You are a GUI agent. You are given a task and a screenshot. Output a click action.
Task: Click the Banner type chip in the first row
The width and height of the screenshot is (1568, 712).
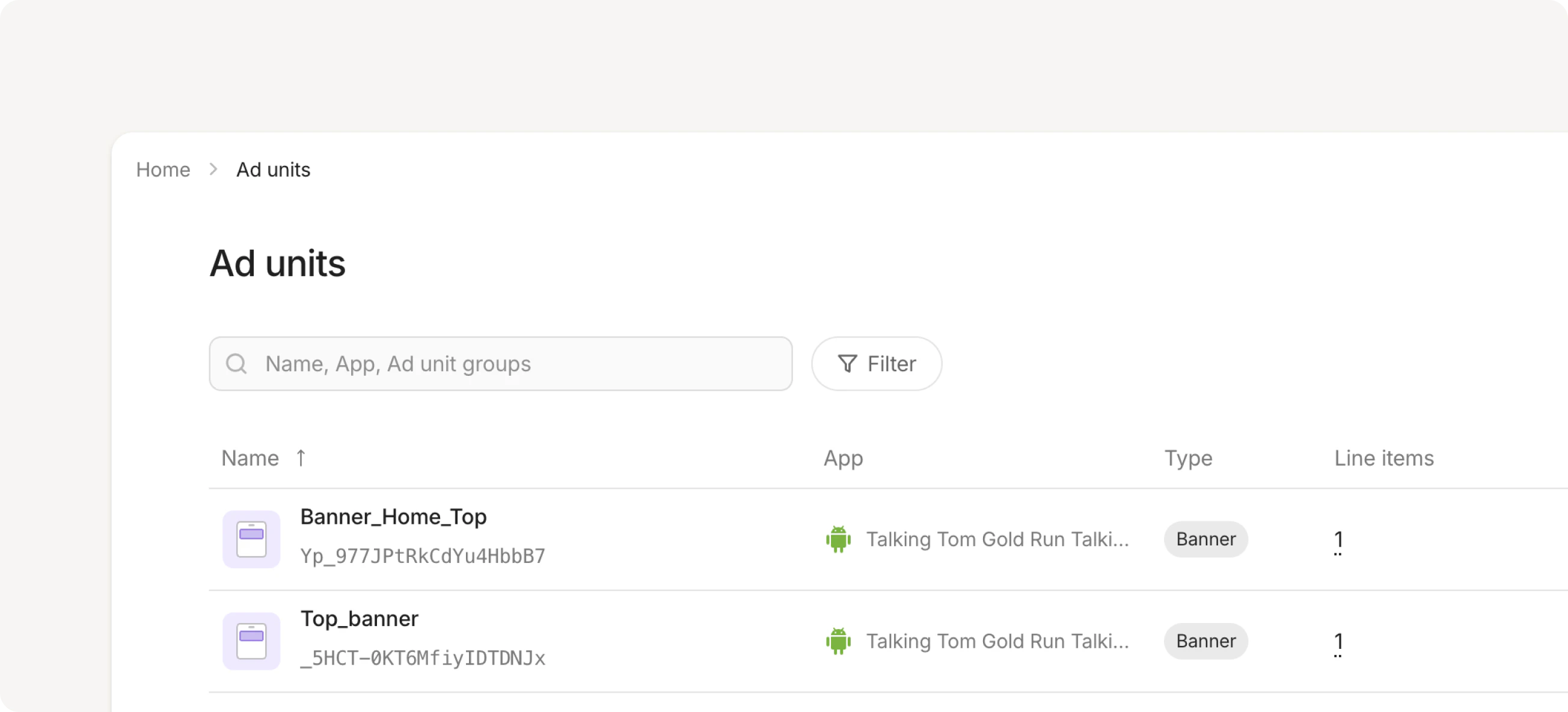tap(1205, 538)
